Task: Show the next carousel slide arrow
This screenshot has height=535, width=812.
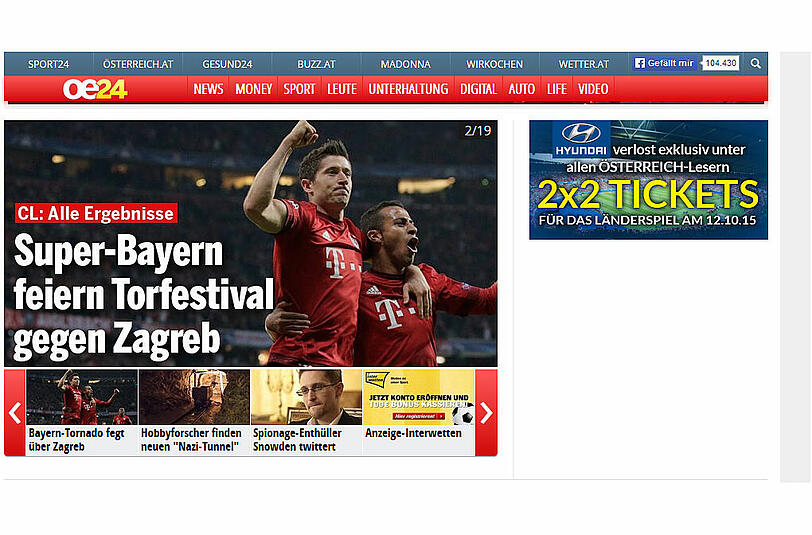Action: point(486,413)
